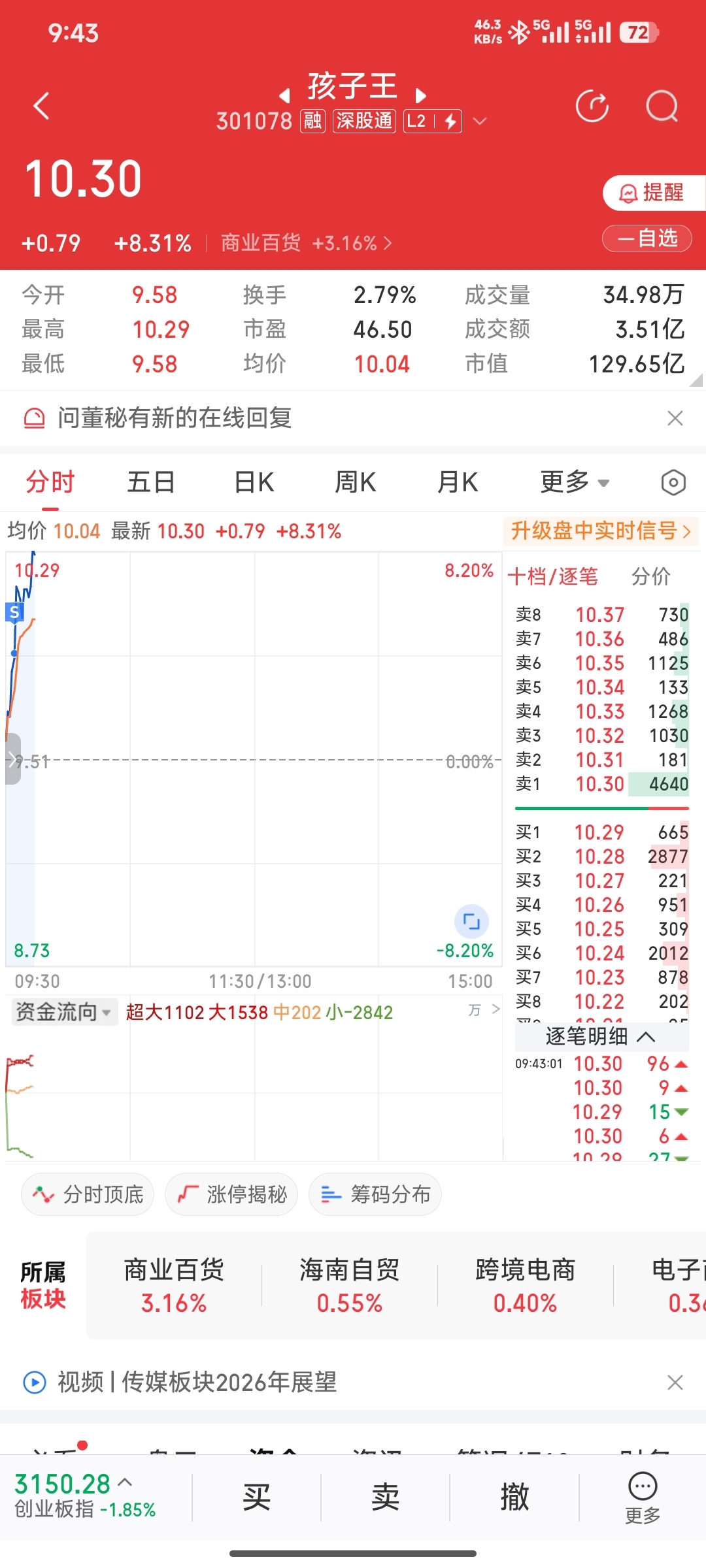Expand stock info chevron beside L2 badge

point(480,121)
